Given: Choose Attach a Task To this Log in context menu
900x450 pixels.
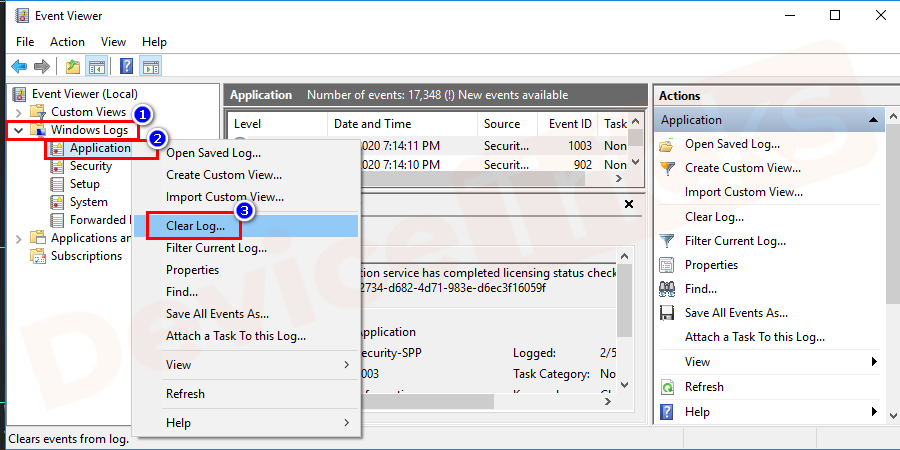Looking at the screenshot, I should point(246,336).
